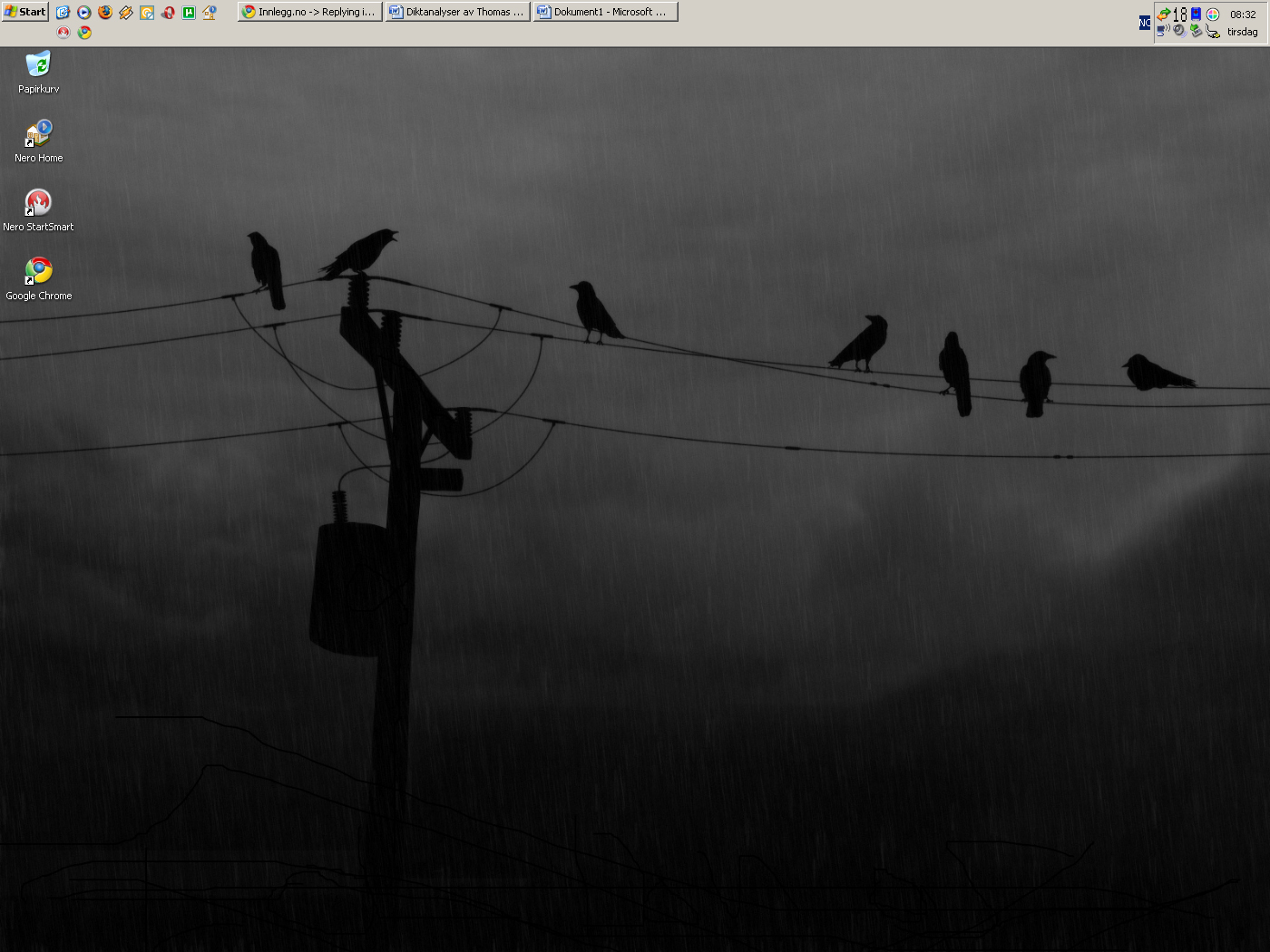Click Safely Remove Hardware tray icon

pos(1197,31)
